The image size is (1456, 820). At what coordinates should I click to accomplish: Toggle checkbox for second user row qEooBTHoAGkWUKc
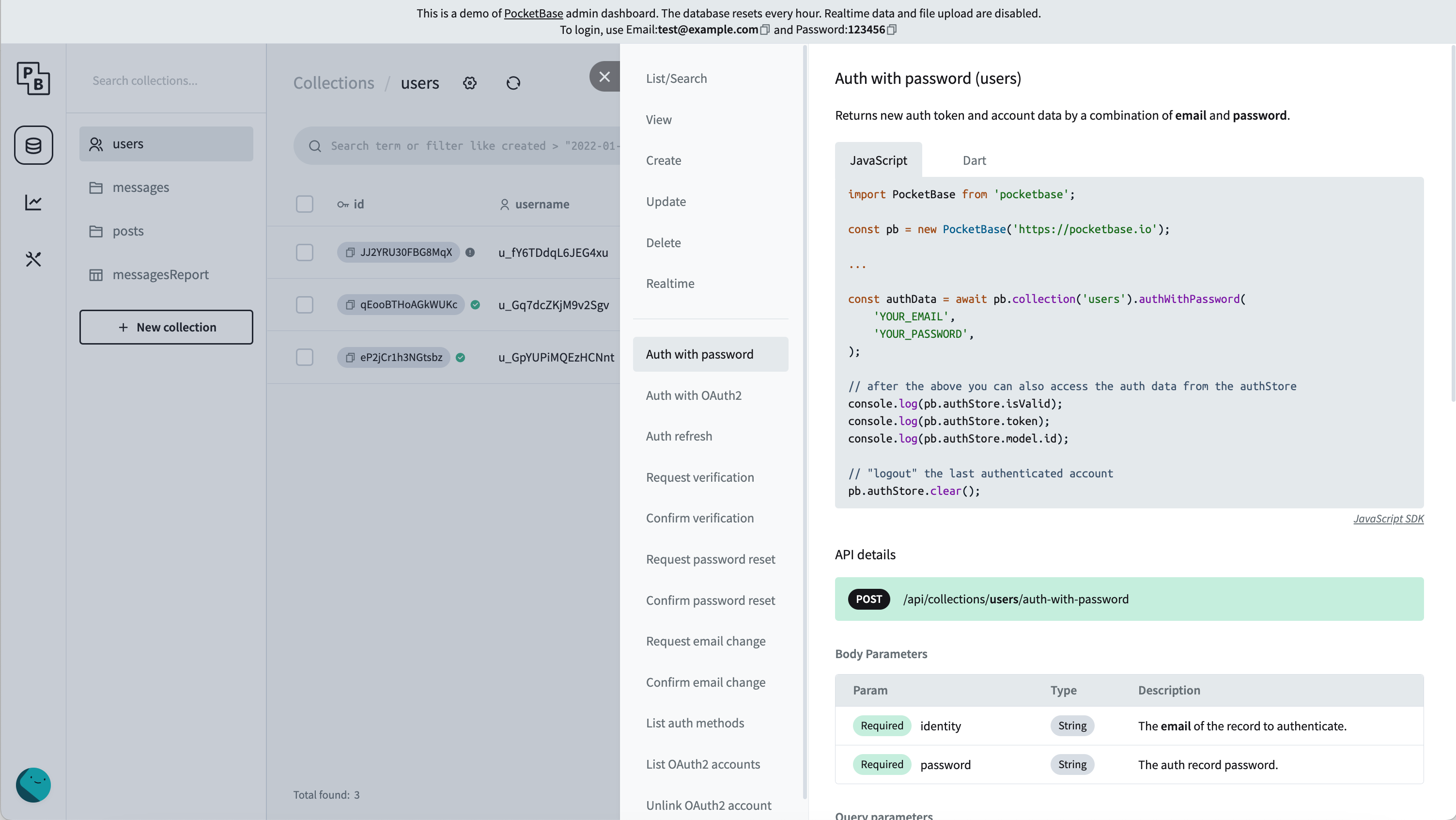pyautogui.click(x=305, y=304)
